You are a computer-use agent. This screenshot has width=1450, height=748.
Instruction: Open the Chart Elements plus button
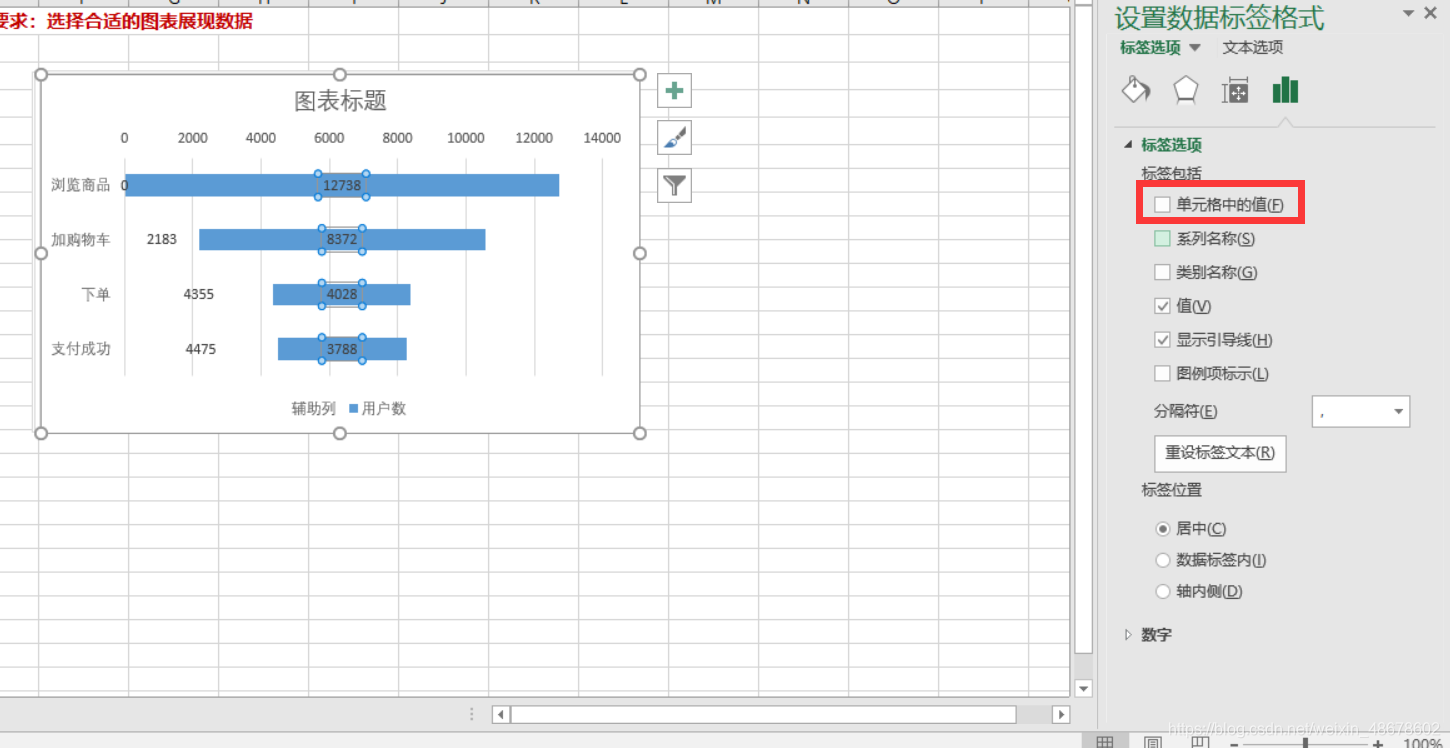(674, 91)
